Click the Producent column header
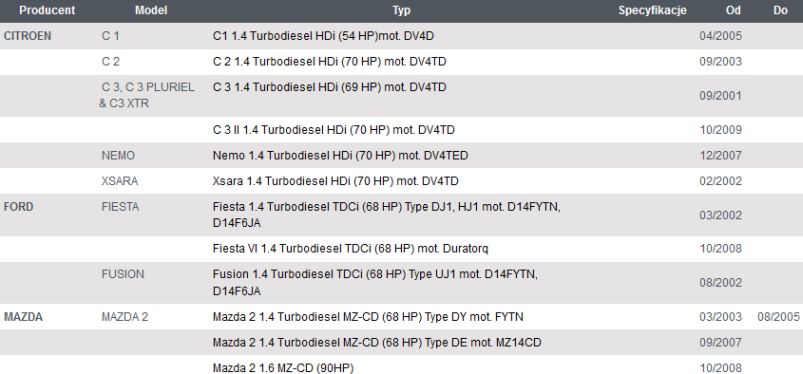The width and height of the screenshot is (803, 374). [47, 10]
